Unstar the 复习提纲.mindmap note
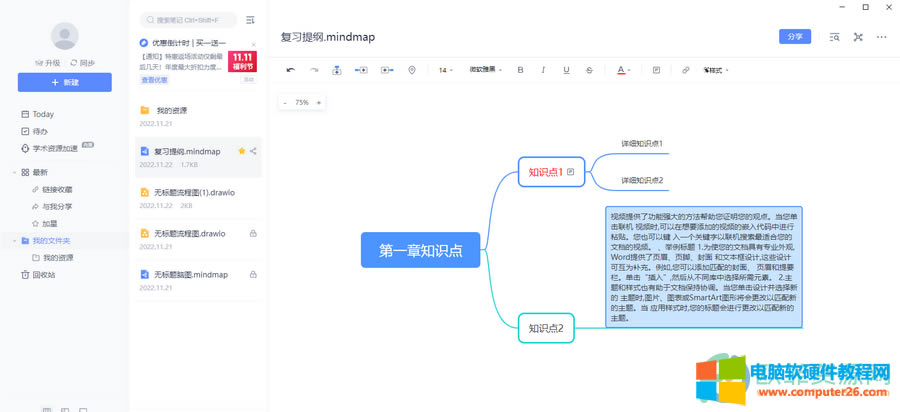The height and width of the screenshot is (412, 900). [241, 151]
